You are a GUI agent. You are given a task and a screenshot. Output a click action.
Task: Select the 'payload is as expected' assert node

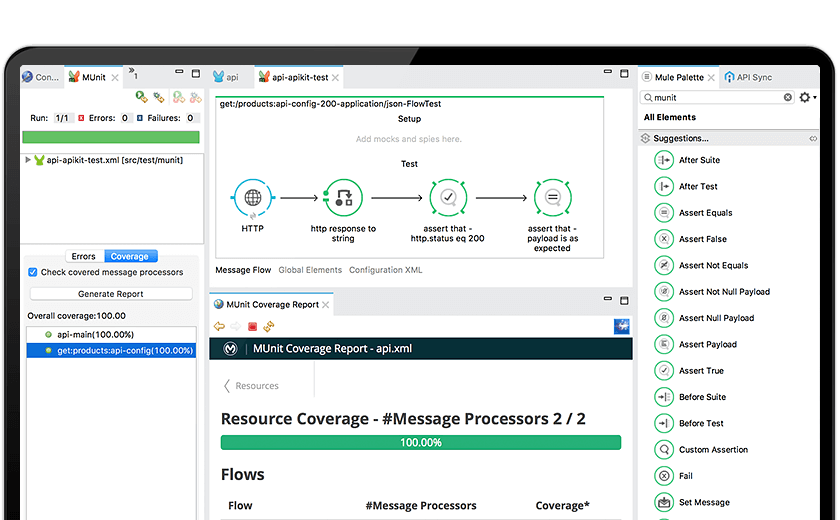point(552,198)
